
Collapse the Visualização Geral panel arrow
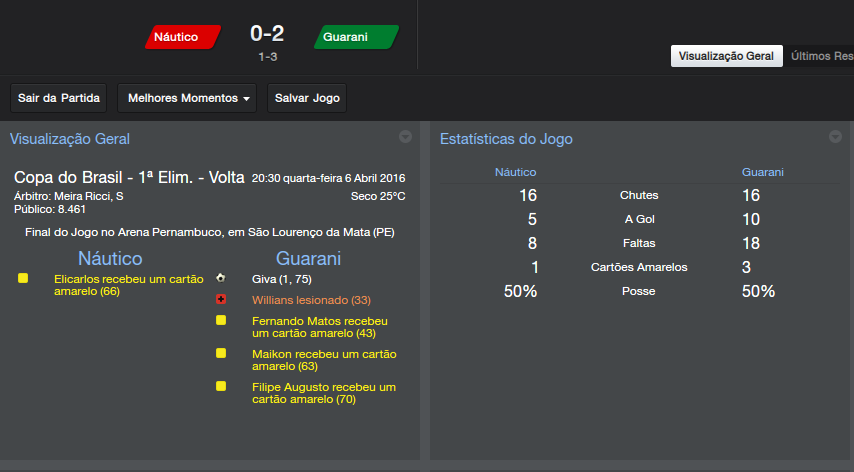point(405,137)
